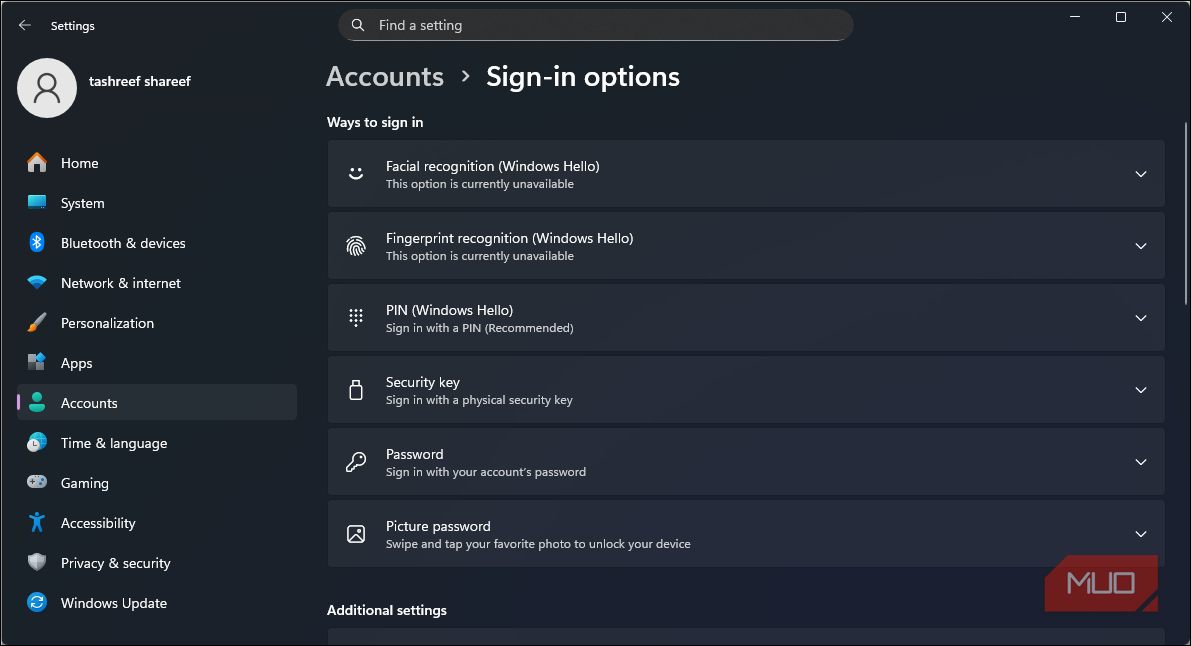Open System settings category
Viewport: 1191px width, 646px height.
pyautogui.click(x=156, y=203)
